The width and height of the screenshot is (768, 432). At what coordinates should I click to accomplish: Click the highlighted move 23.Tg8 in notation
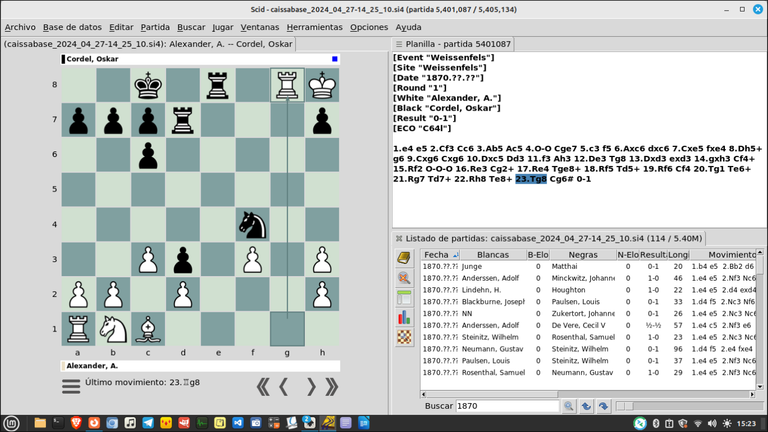(531, 179)
